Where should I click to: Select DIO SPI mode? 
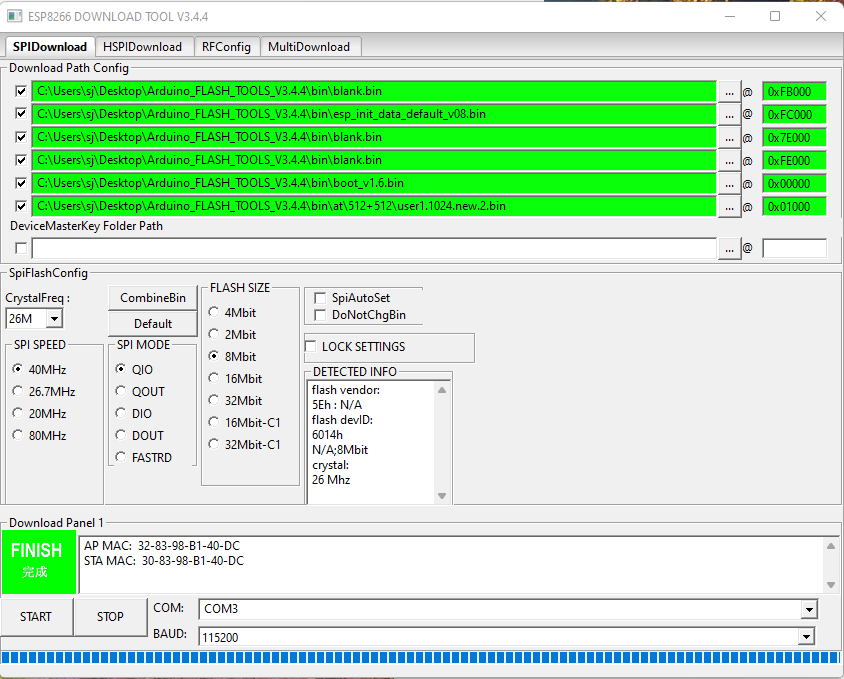click(120, 413)
